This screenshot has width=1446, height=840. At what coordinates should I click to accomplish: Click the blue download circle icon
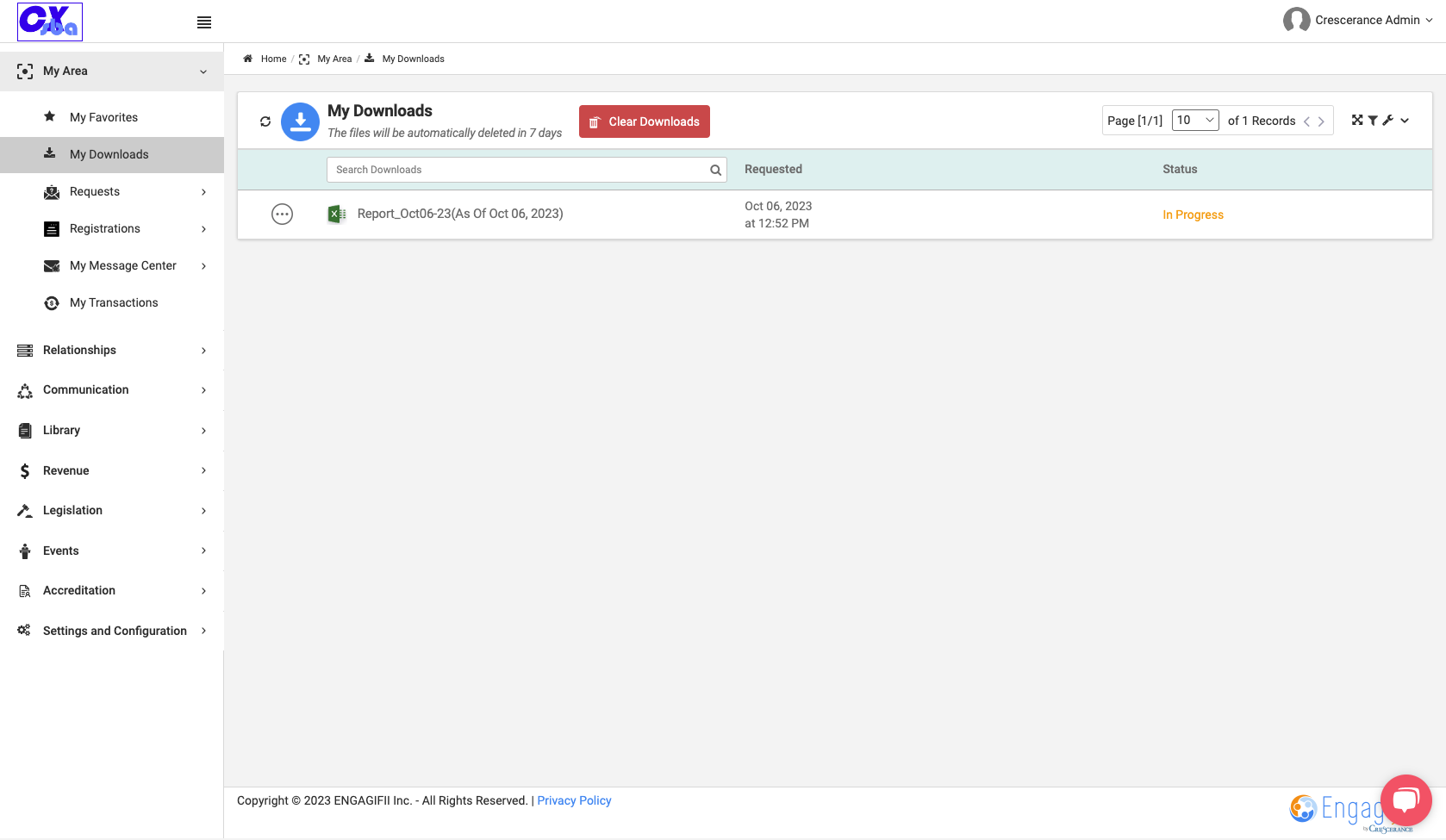[x=300, y=121]
